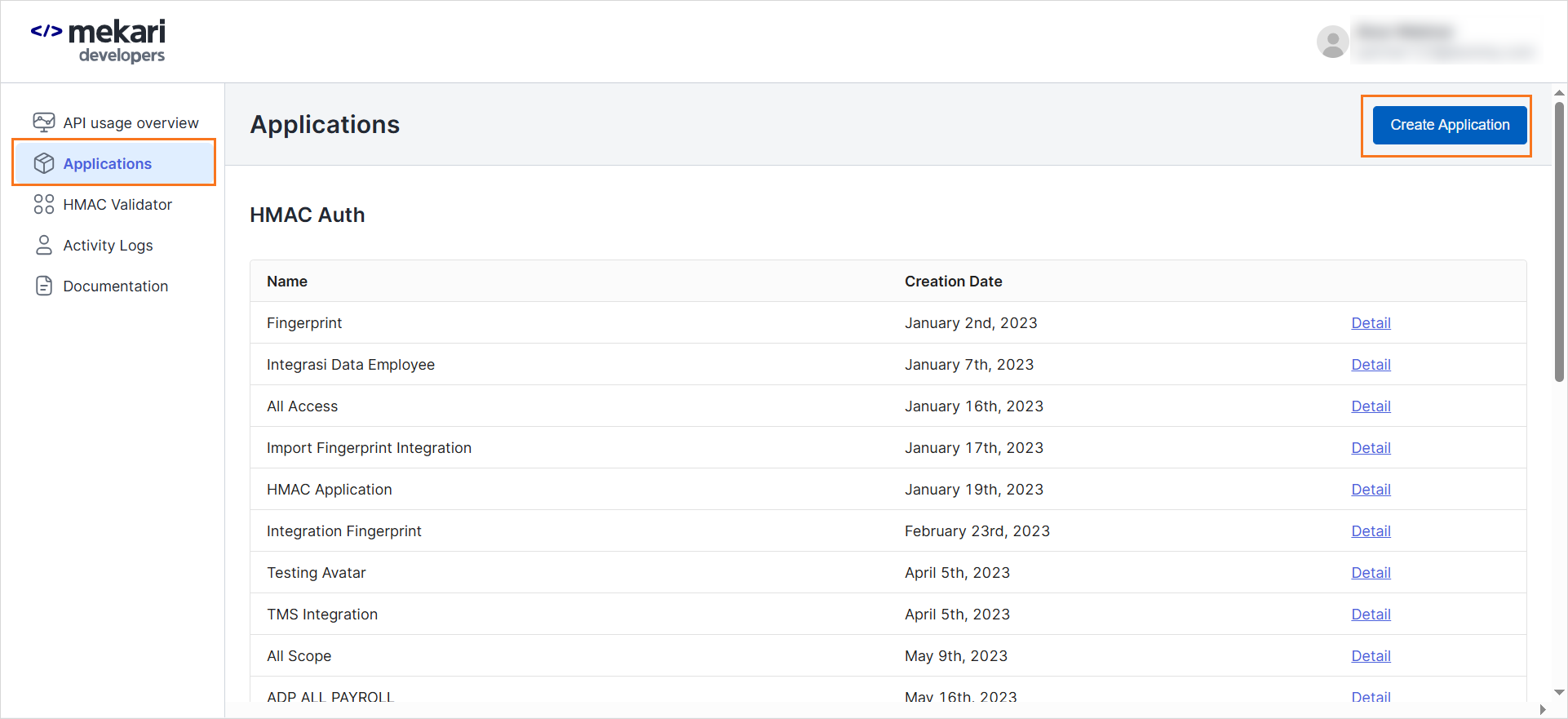Viewport: 1568px width, 719px height.
Task: Click the API usage overview monitor icon
Action: coord(43,122)
